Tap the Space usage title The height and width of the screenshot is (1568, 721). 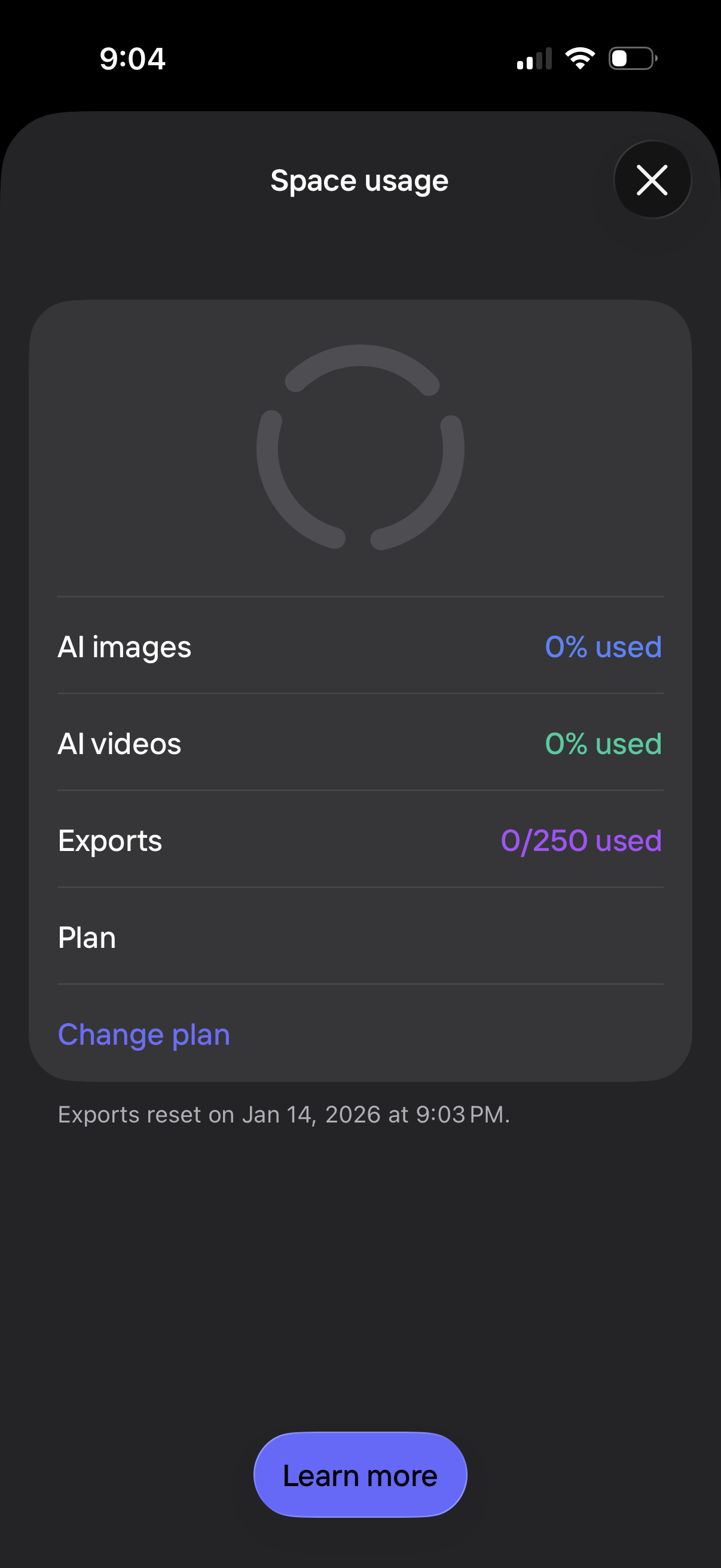(359, 181)
